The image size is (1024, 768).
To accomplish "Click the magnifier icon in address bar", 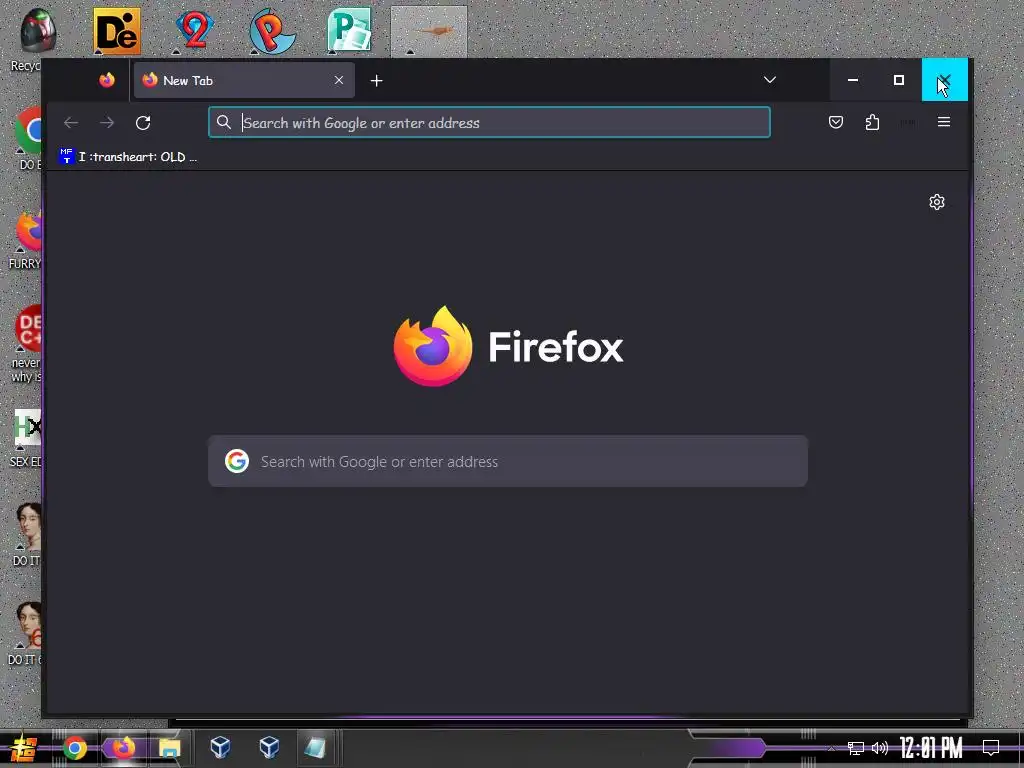I will (x=223, y=122).
